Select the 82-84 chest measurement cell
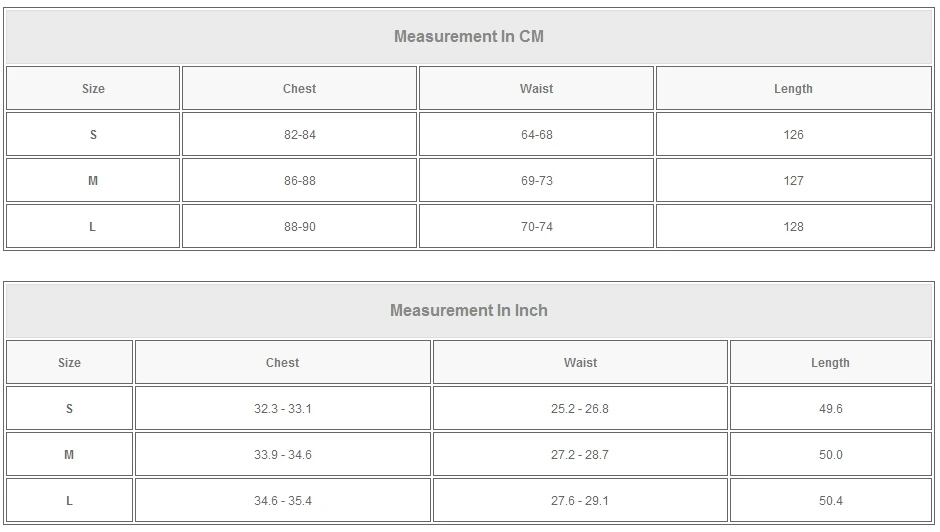Image resolution: width=940 pixels, height=532 pixels. click(x=299, y=135)
